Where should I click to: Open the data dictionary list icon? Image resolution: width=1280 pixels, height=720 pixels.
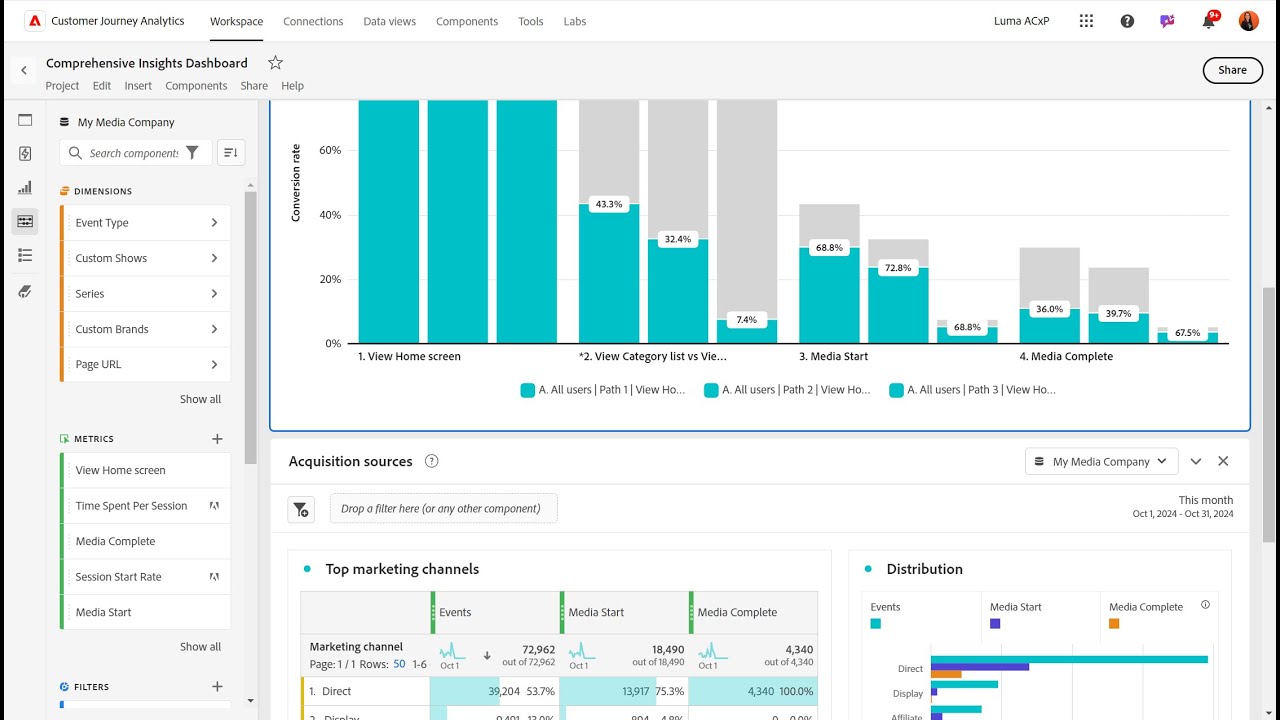[25, 256]
